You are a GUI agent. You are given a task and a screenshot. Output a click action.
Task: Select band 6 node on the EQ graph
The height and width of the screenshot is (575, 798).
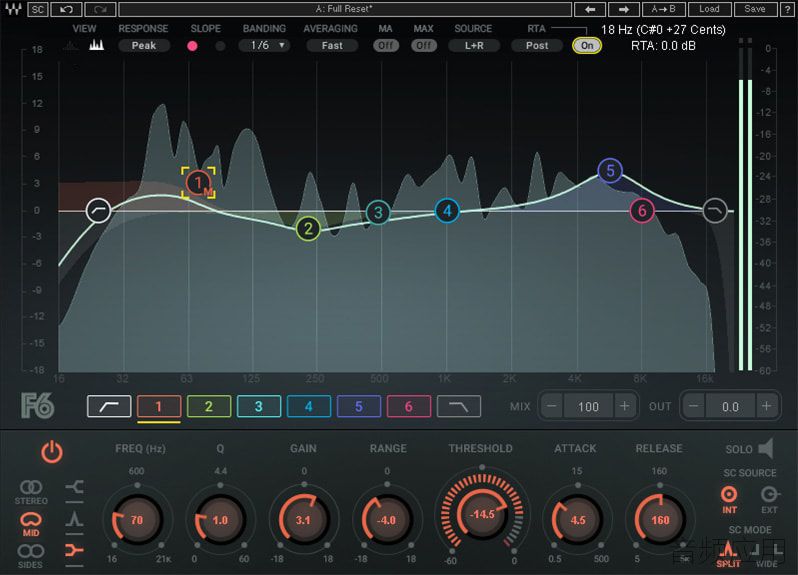[642, 211]
